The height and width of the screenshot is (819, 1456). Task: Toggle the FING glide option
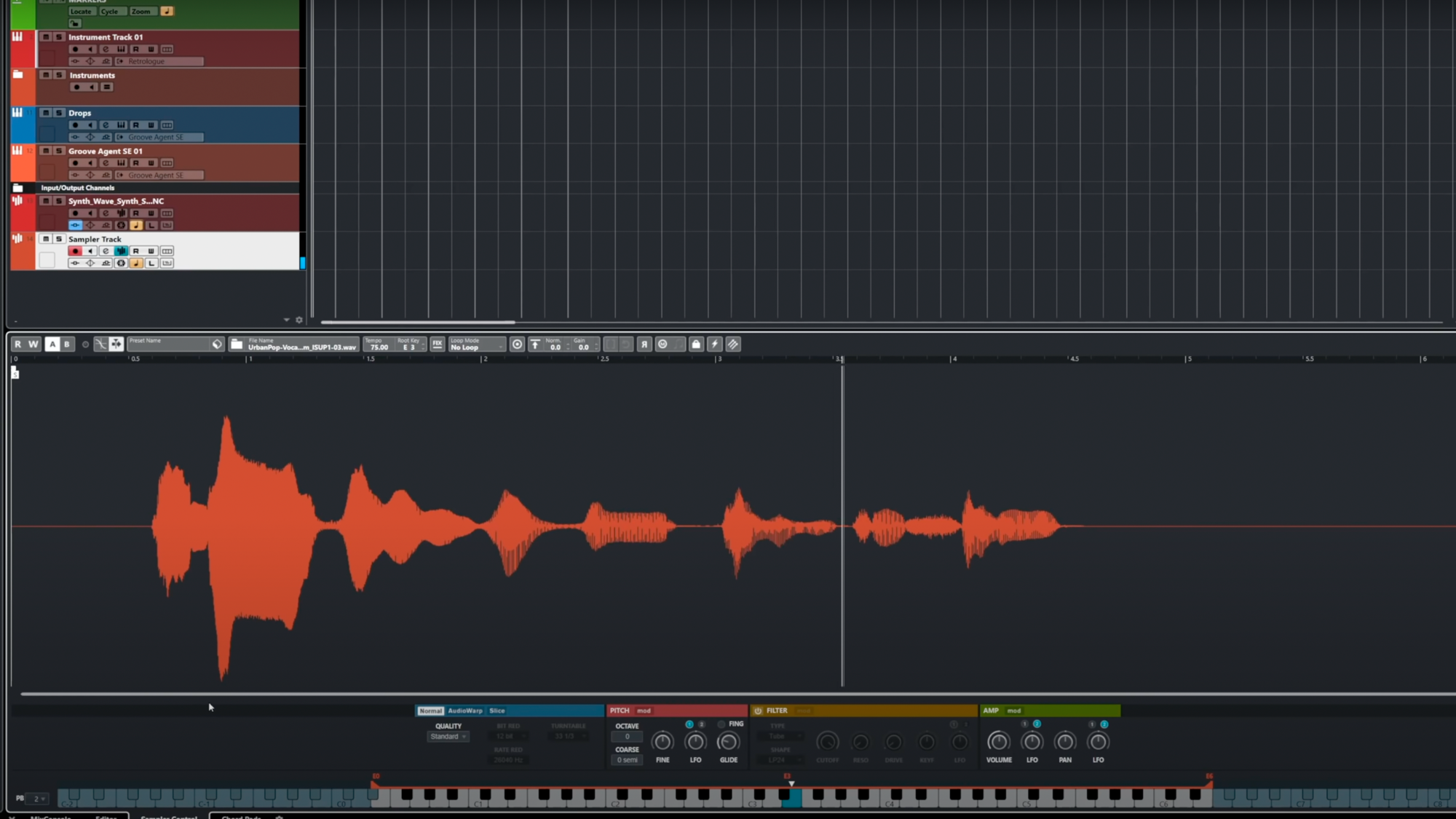point(721,724)
